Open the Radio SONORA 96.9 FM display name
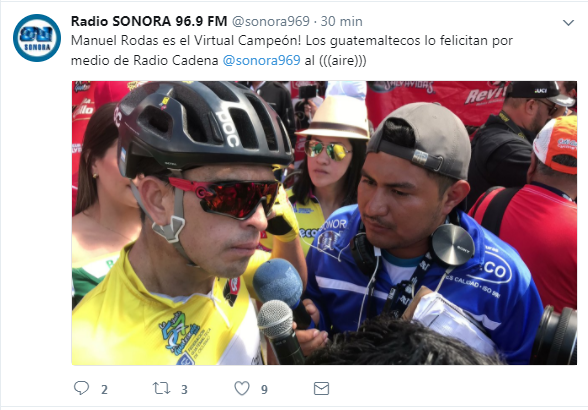The image size is (588, 410). (x=149, y=21)
